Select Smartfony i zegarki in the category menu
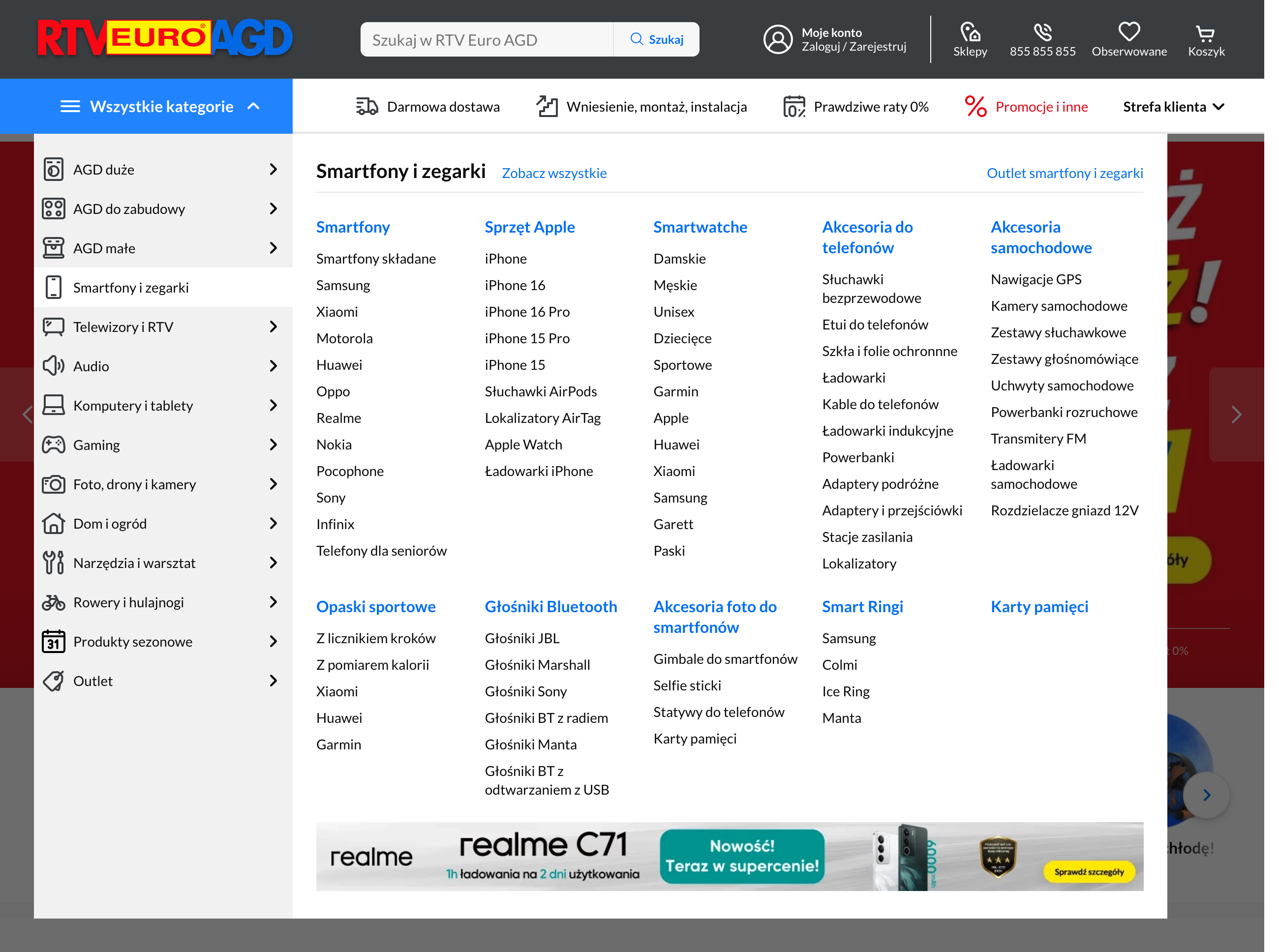The height and width of the screenshot is (952, 1279). click(131, 287)
